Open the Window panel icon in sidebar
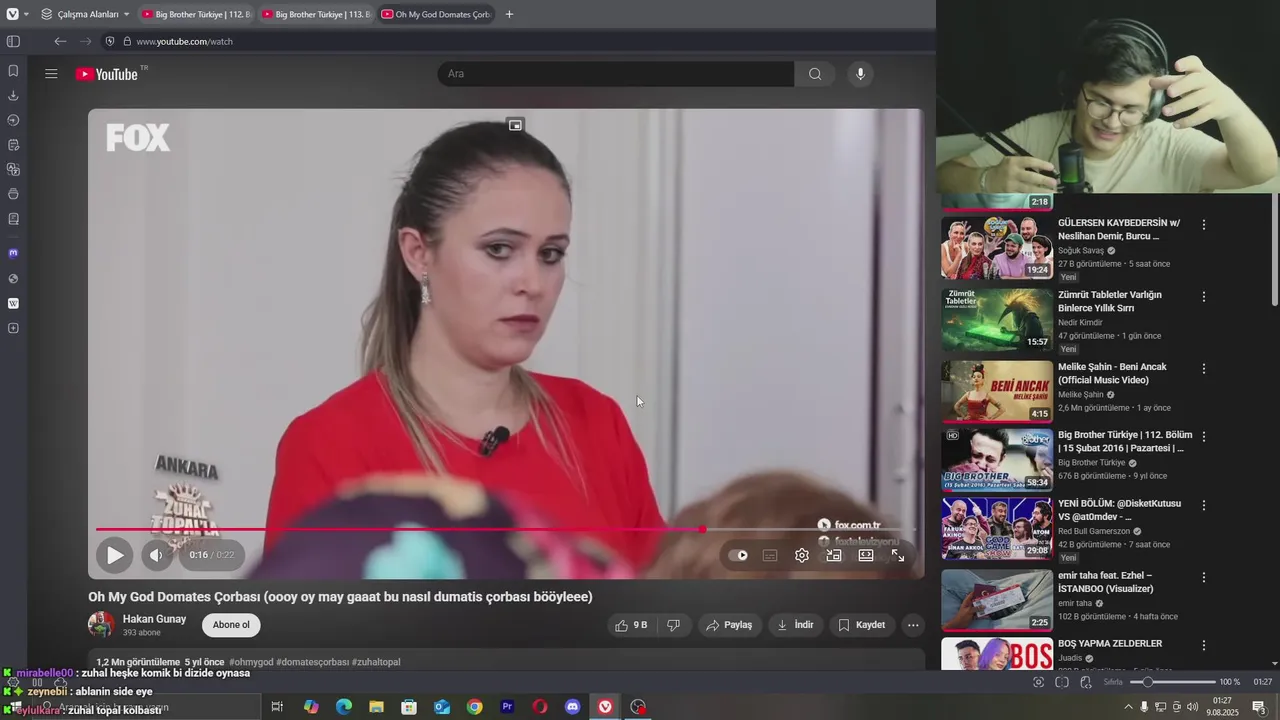This screenshot has width=1280, height=720. coord(13,194)
